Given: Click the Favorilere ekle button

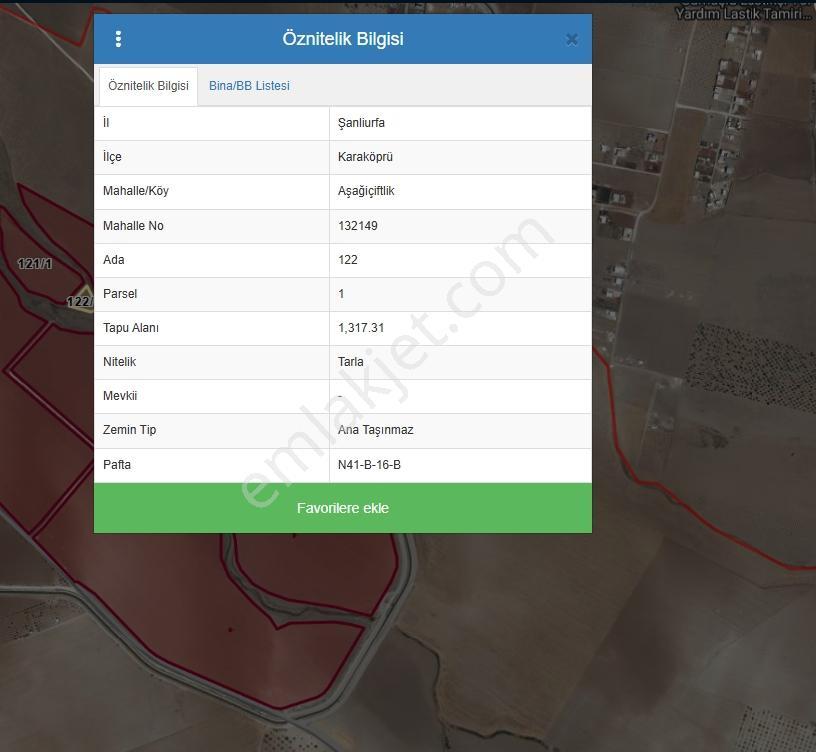Looking at the screenshot, I should click(343, 508).
